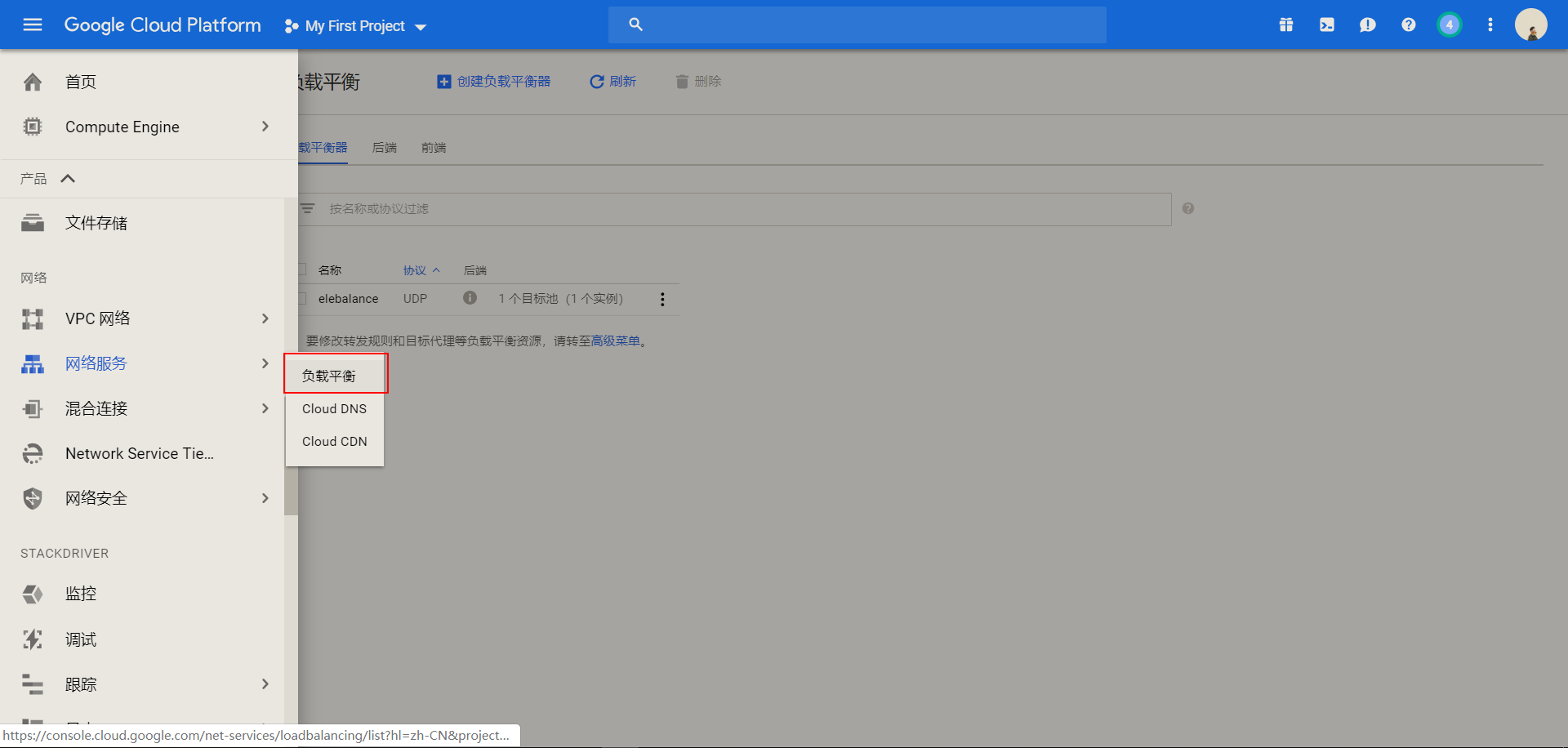Click the 网络服务 icon

coord(33,363)
